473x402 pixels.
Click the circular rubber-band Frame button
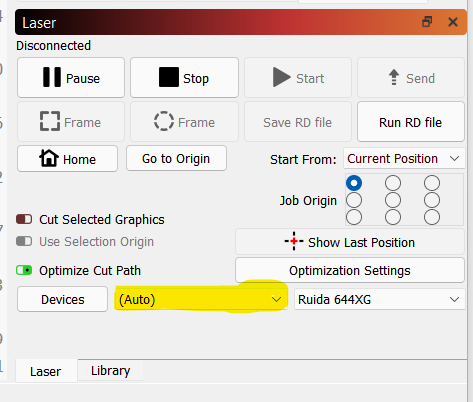[x=184, y=122]
